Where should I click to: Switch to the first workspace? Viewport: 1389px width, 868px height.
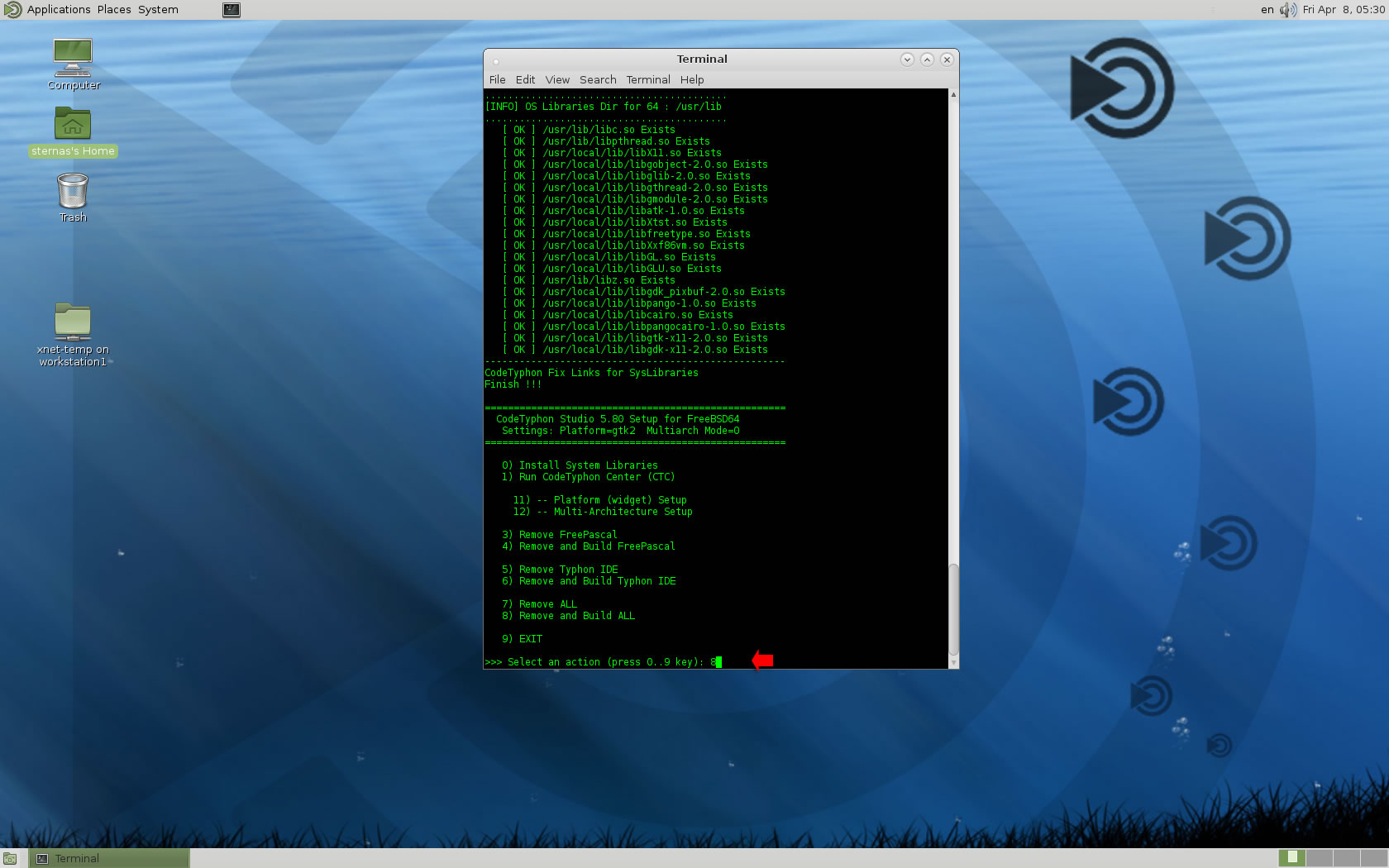1292,858
